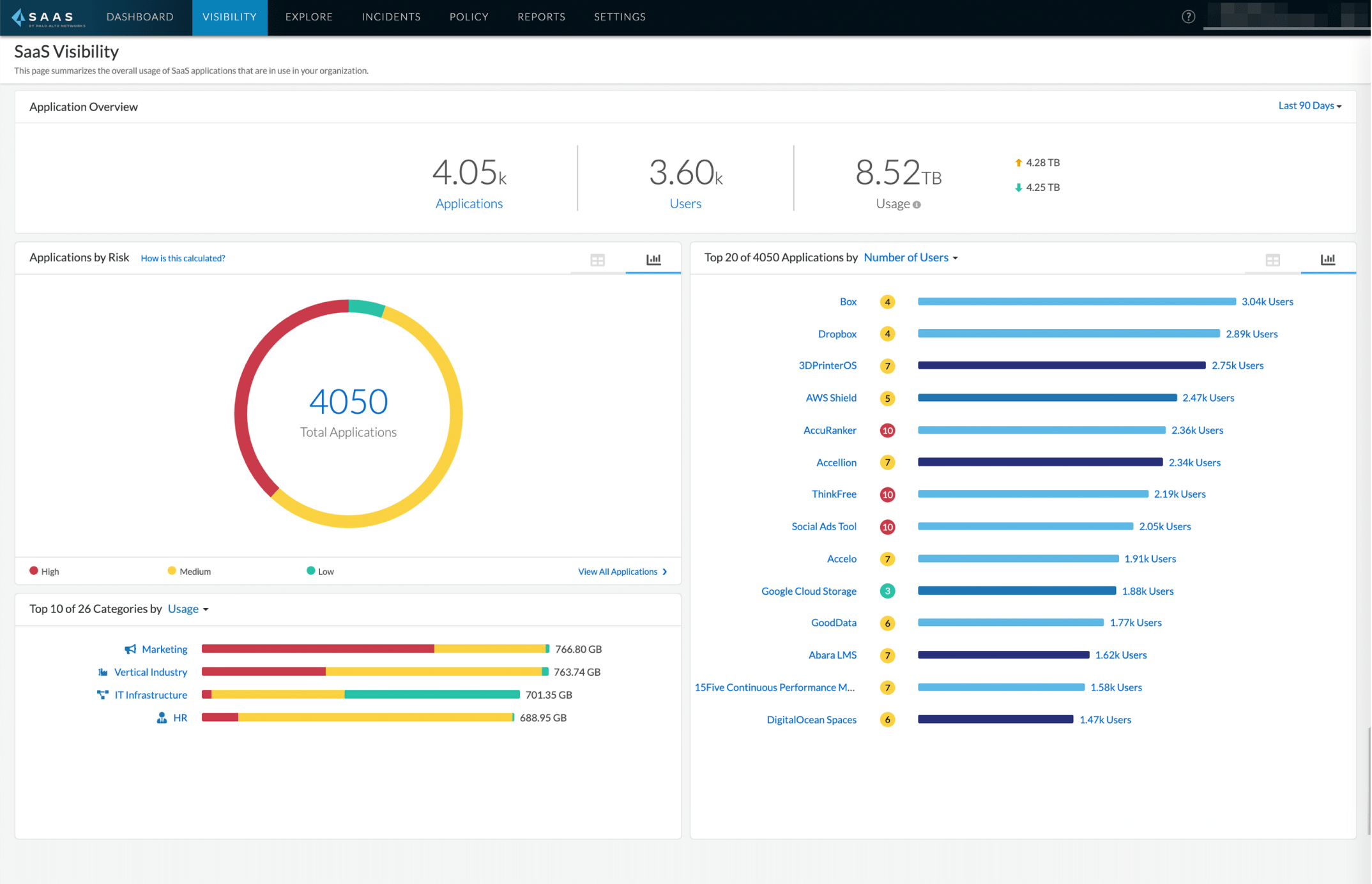Switch to the EXPLORE tab
The image size is (1372, 884).
click(x=309, y=17)
